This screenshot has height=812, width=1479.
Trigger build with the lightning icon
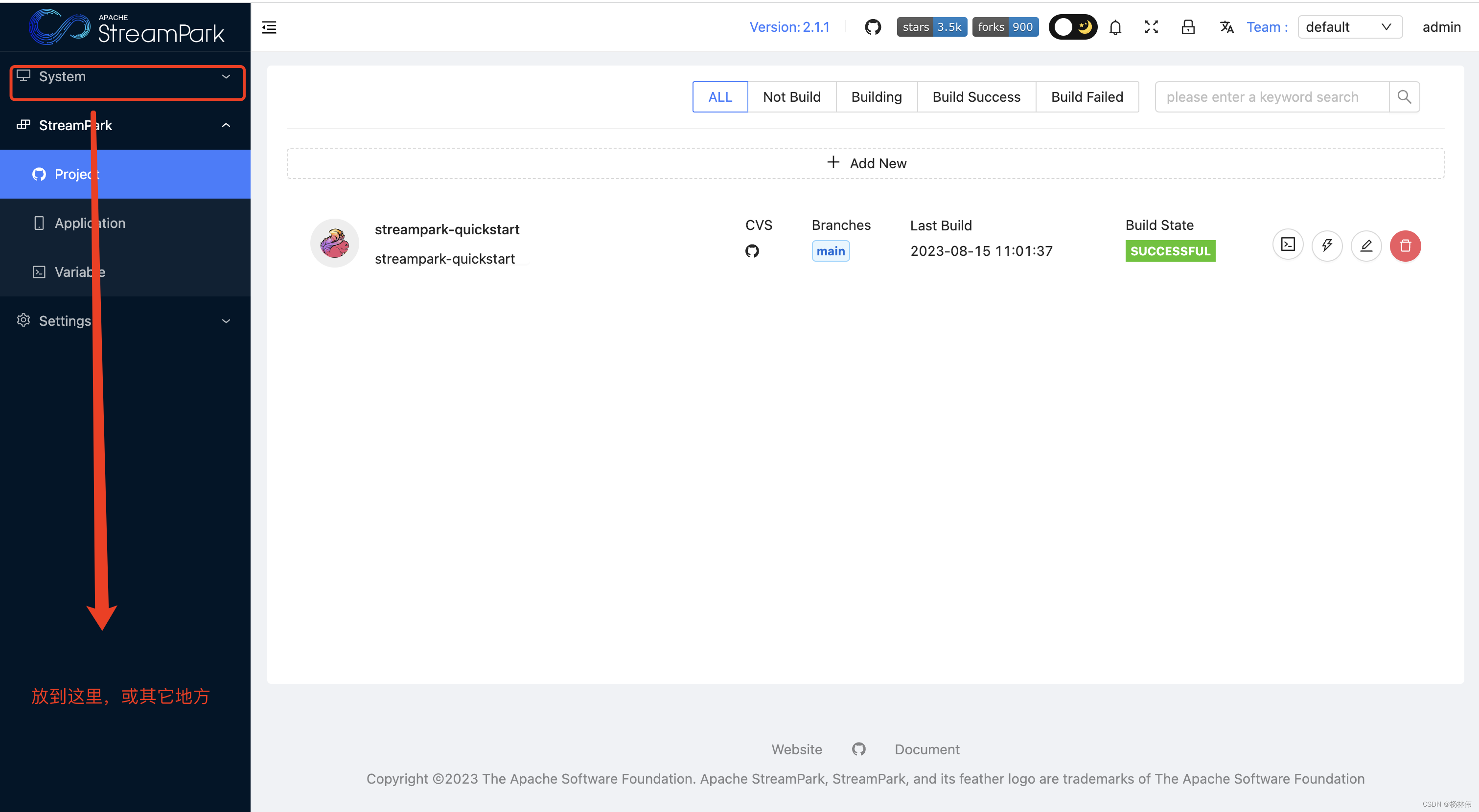click(1327, 246)
